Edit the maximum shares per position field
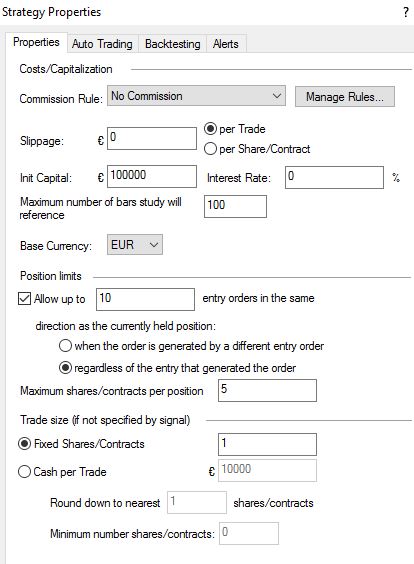 tap(267, 390)
